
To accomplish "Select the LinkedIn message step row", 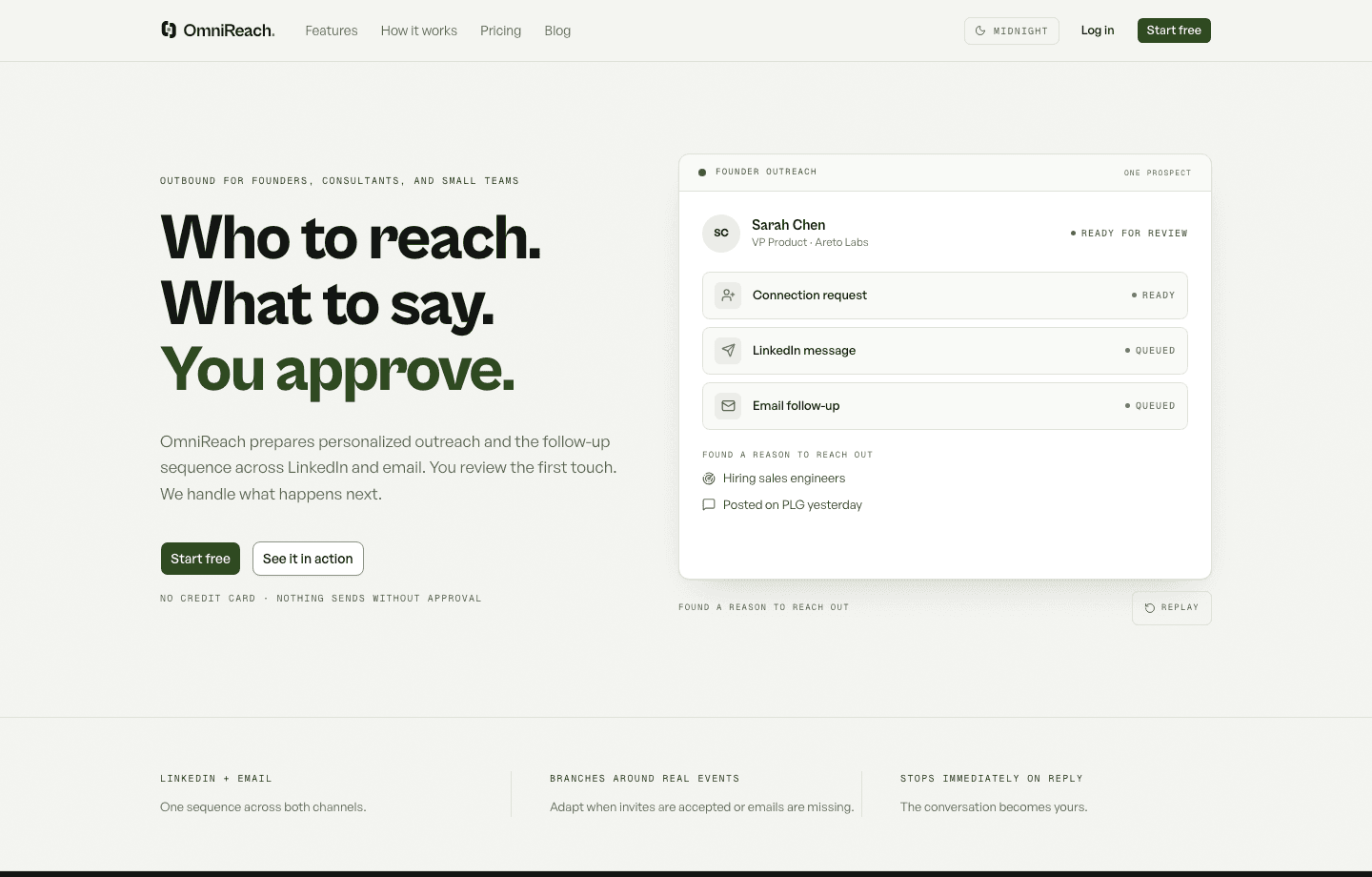I will click(945, 351).
